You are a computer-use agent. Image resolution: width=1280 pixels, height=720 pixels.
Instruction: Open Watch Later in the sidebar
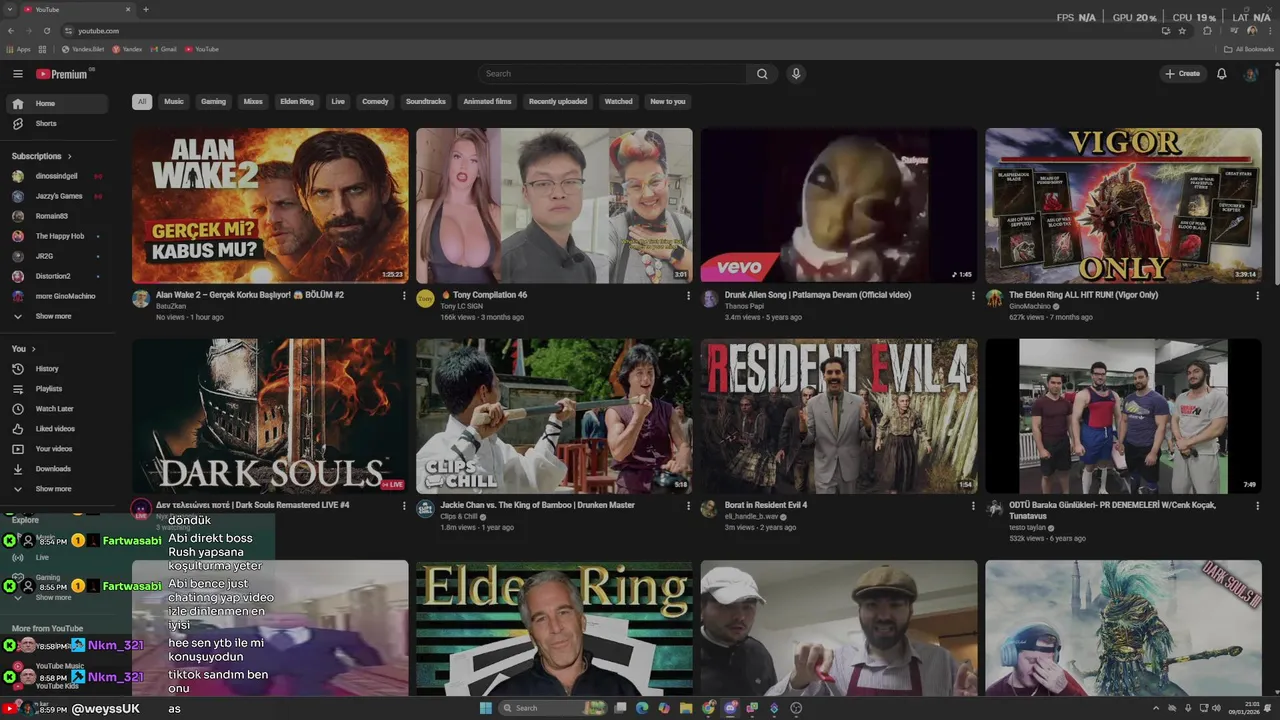click(57, 409)
